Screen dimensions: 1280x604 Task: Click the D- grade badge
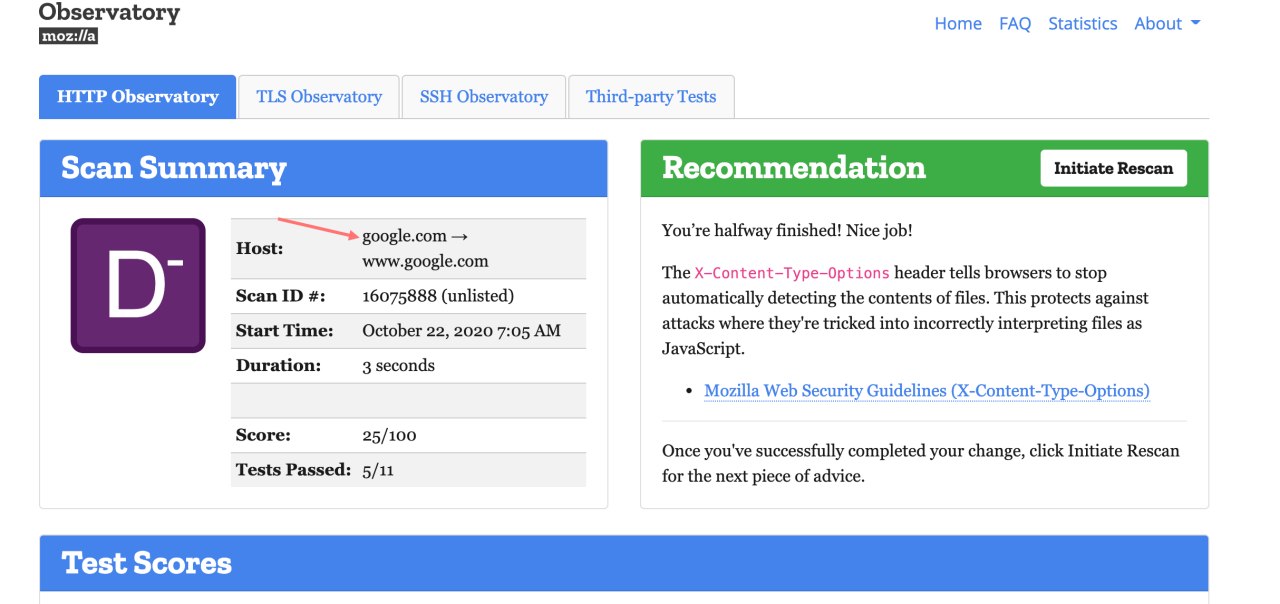[x=138, y=285]
